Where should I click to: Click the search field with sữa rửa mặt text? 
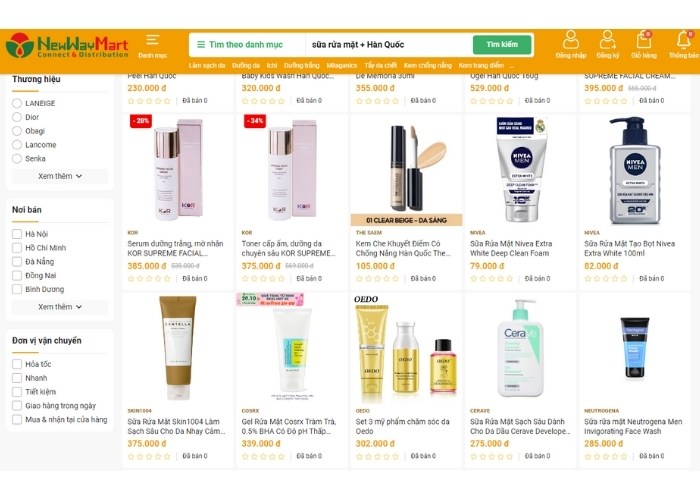[388, 45]
